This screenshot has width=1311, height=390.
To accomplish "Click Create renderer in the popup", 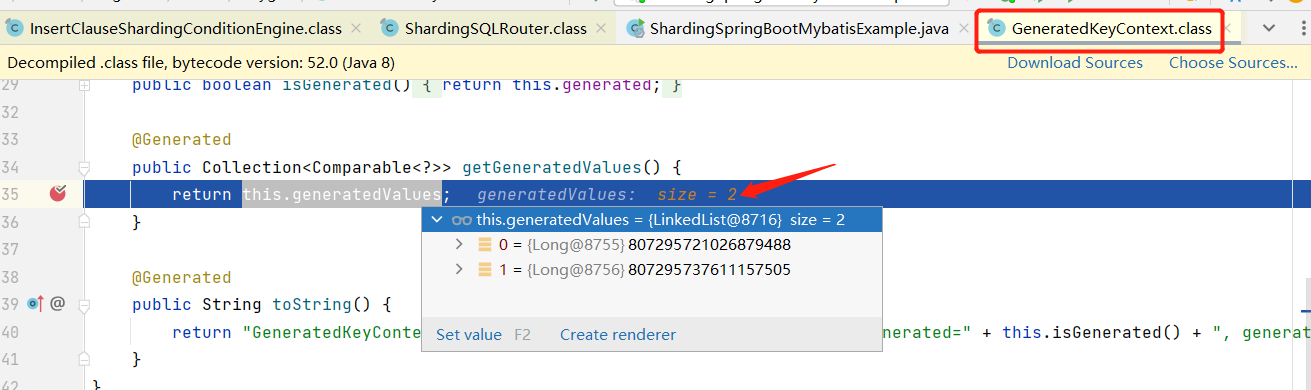I will tap(618, 335).
